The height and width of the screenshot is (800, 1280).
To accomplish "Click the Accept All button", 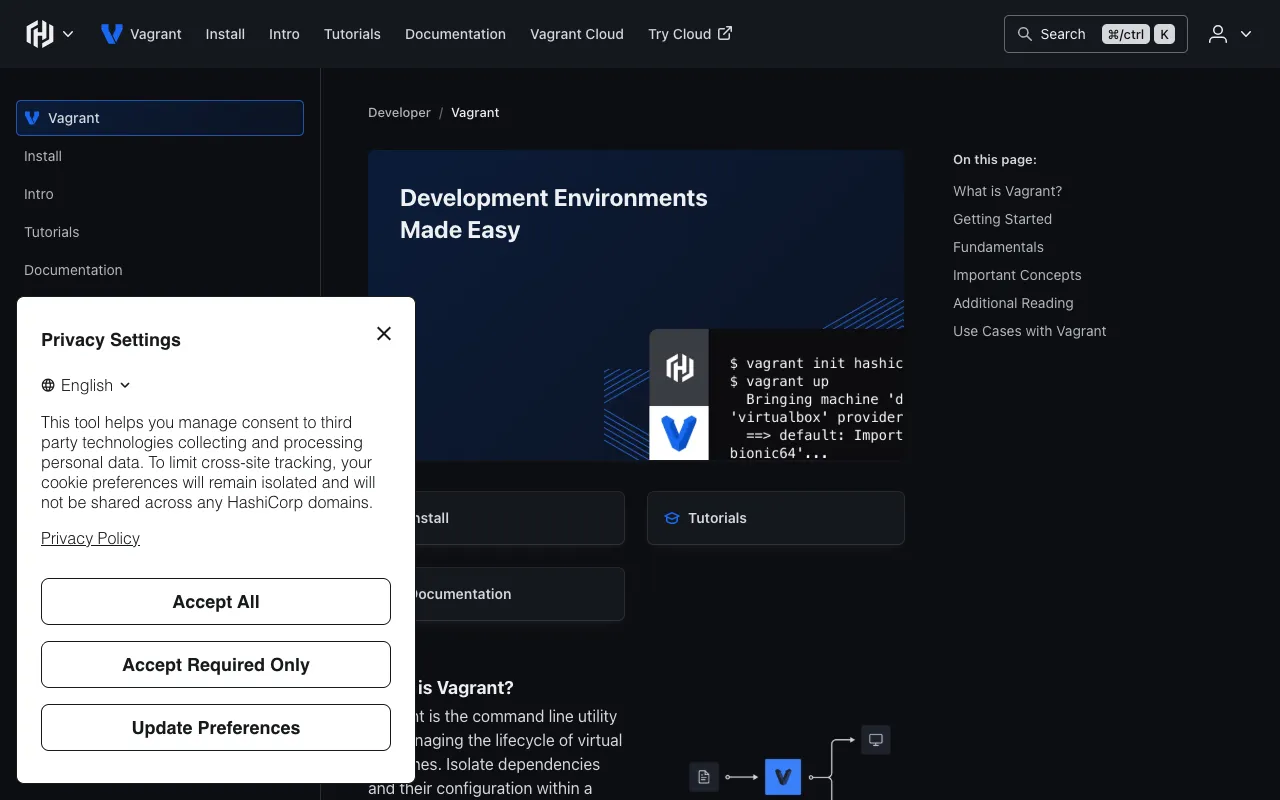I will click(x=215, y=601).
